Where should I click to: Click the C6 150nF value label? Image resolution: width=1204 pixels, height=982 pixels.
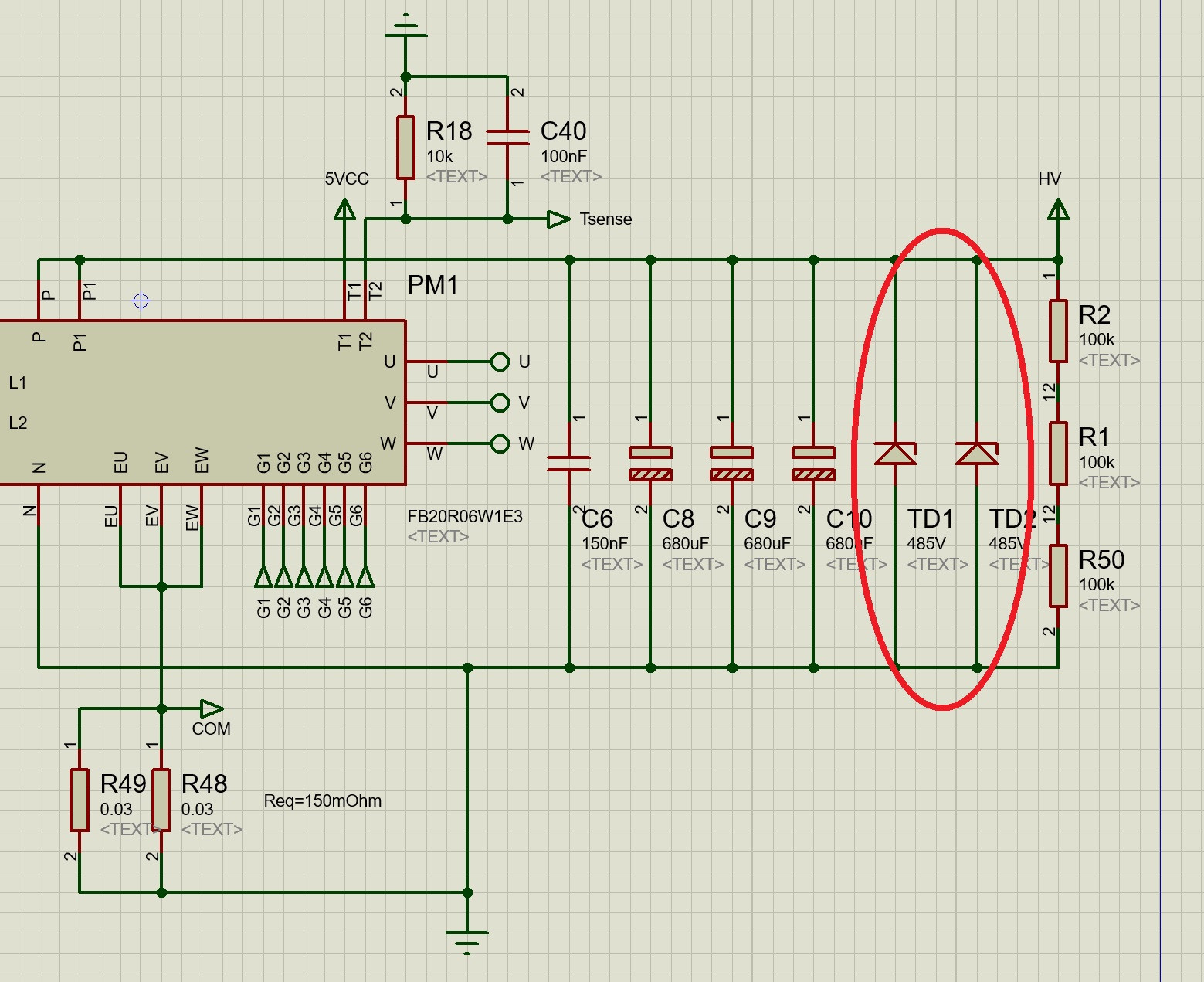pyautogui.click(x=605, y=543)
